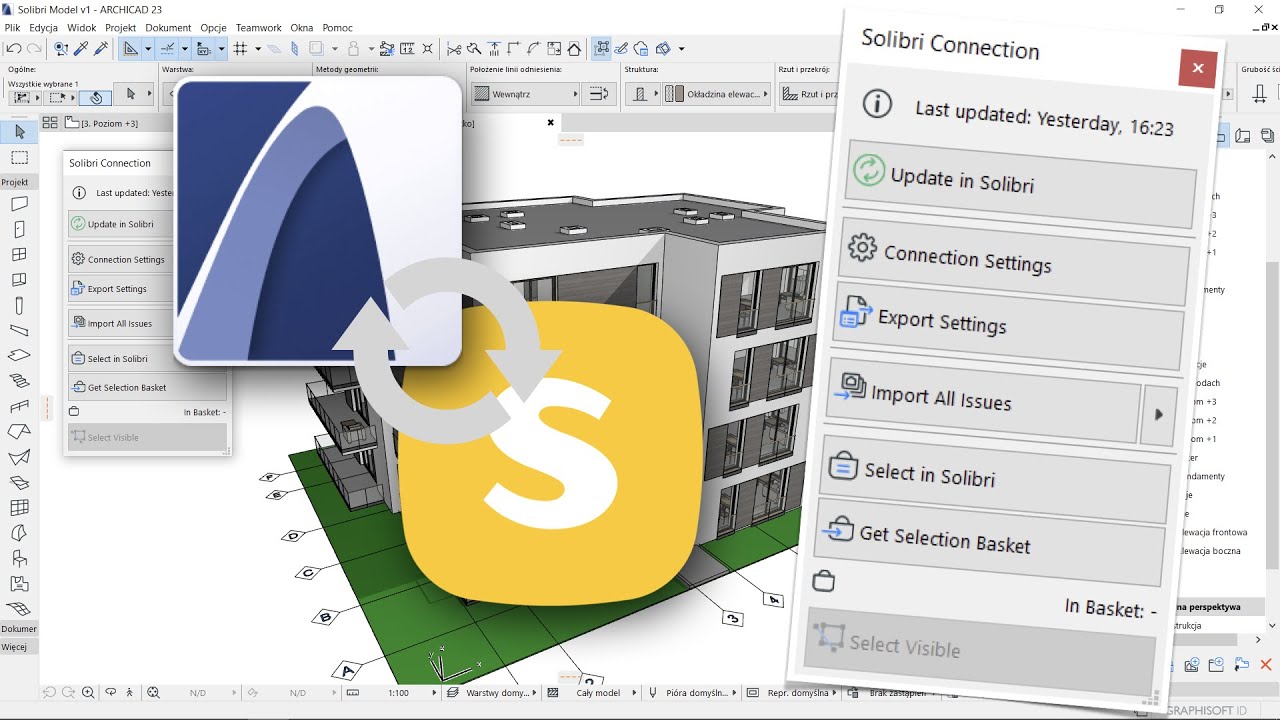1280x720 pixels.
Task: Click Connection Settings in small panel
Action: (119, 259)
